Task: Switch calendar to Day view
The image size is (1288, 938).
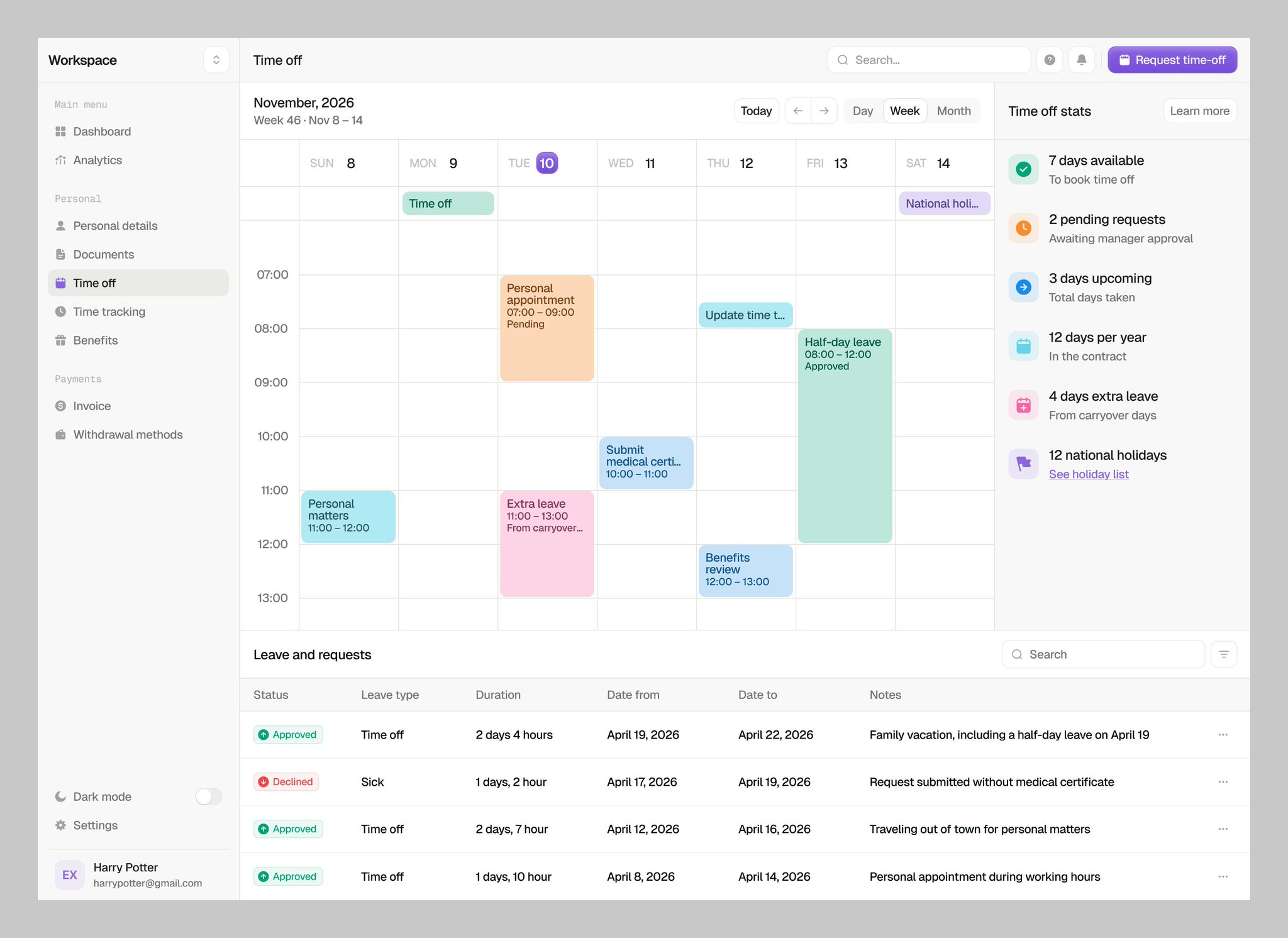Action: click(x=863, y=111)
